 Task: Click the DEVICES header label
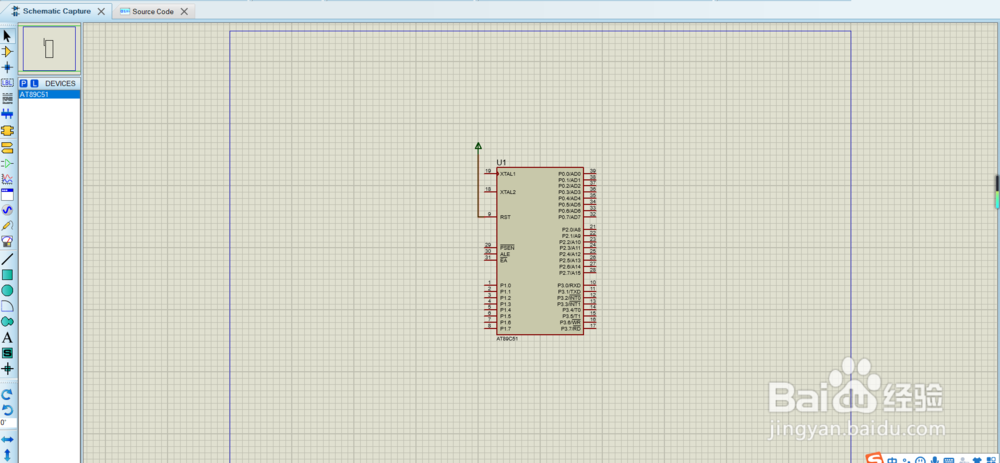[60, 84]
